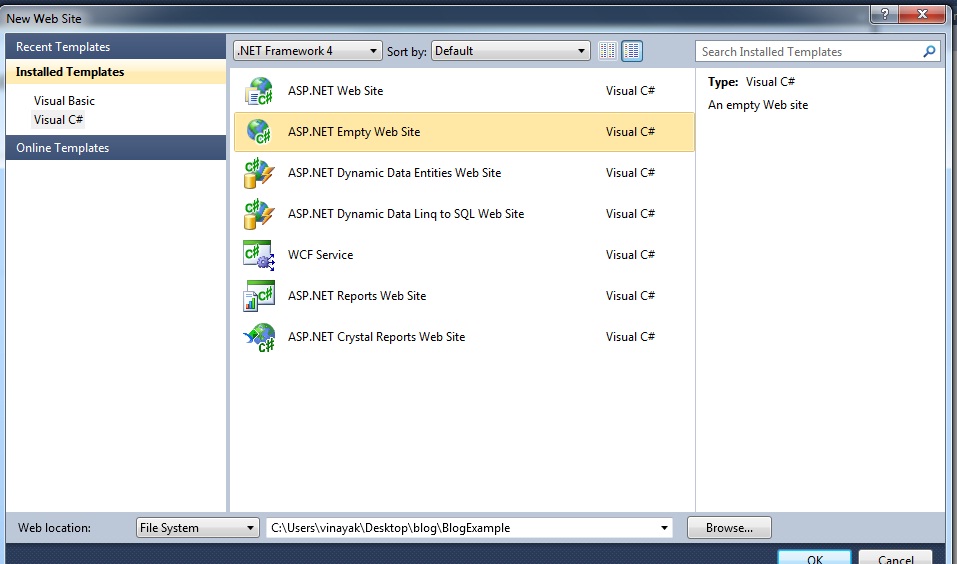Screen dimensions: 957x564
Task: Pick the Dynamic Data Linq to SQL icon
Action: 259,214
